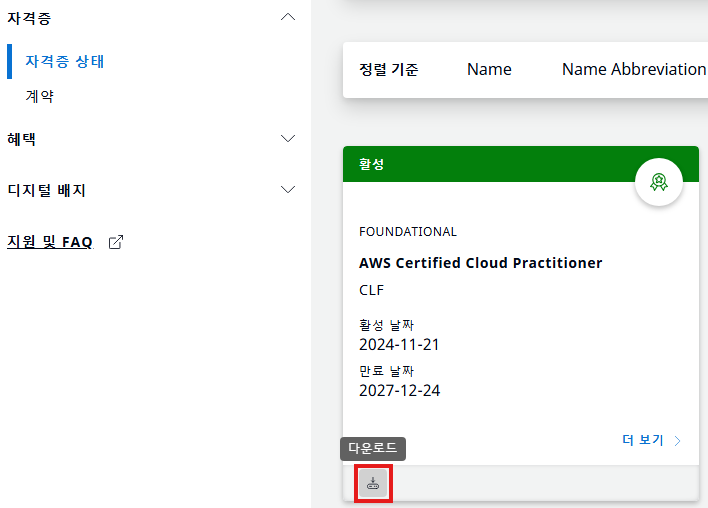
Task: Open the 지원 및 FAQ link
Action: coord(50,242)
